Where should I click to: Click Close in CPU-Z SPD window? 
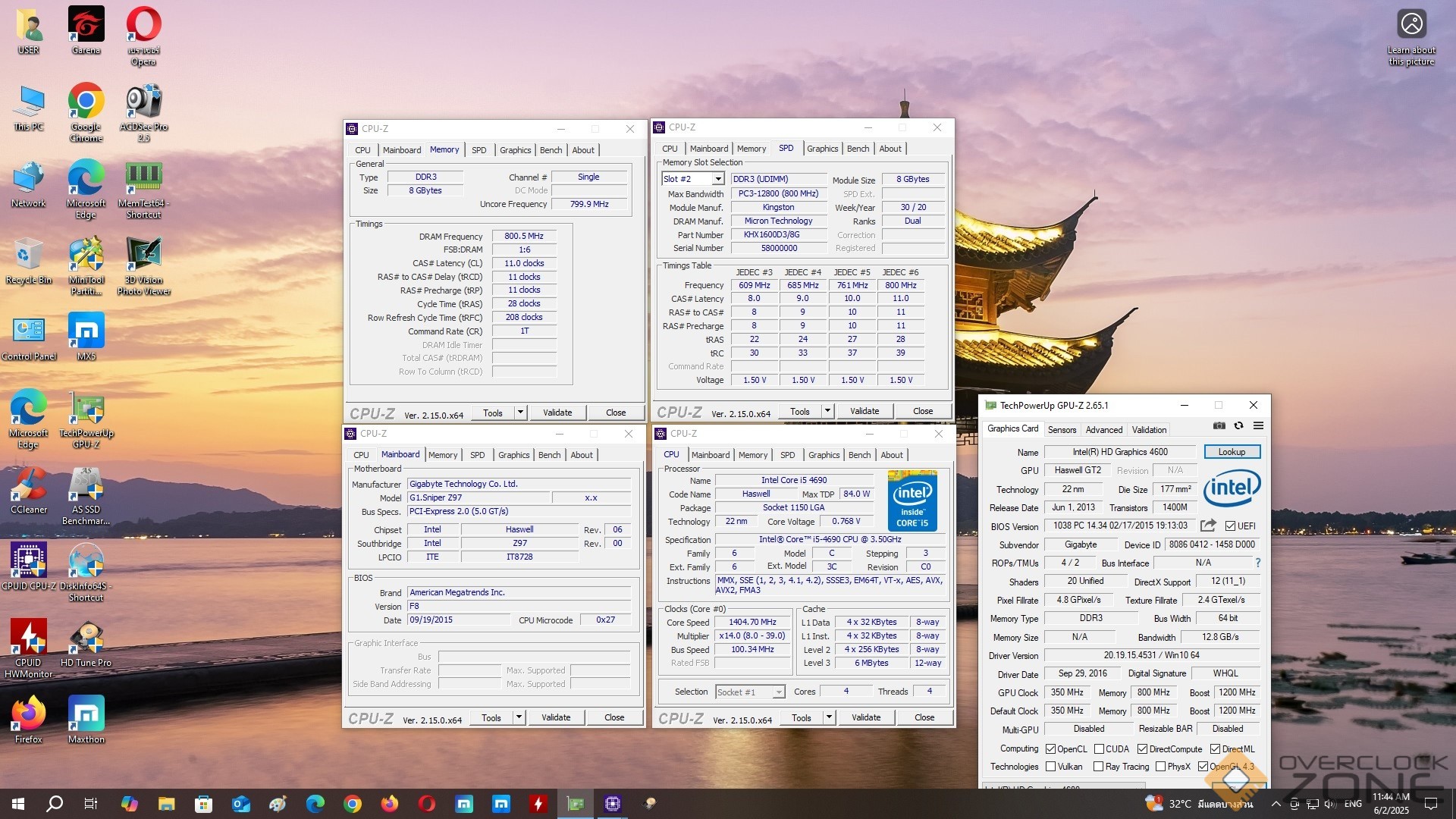pos(923,411)
